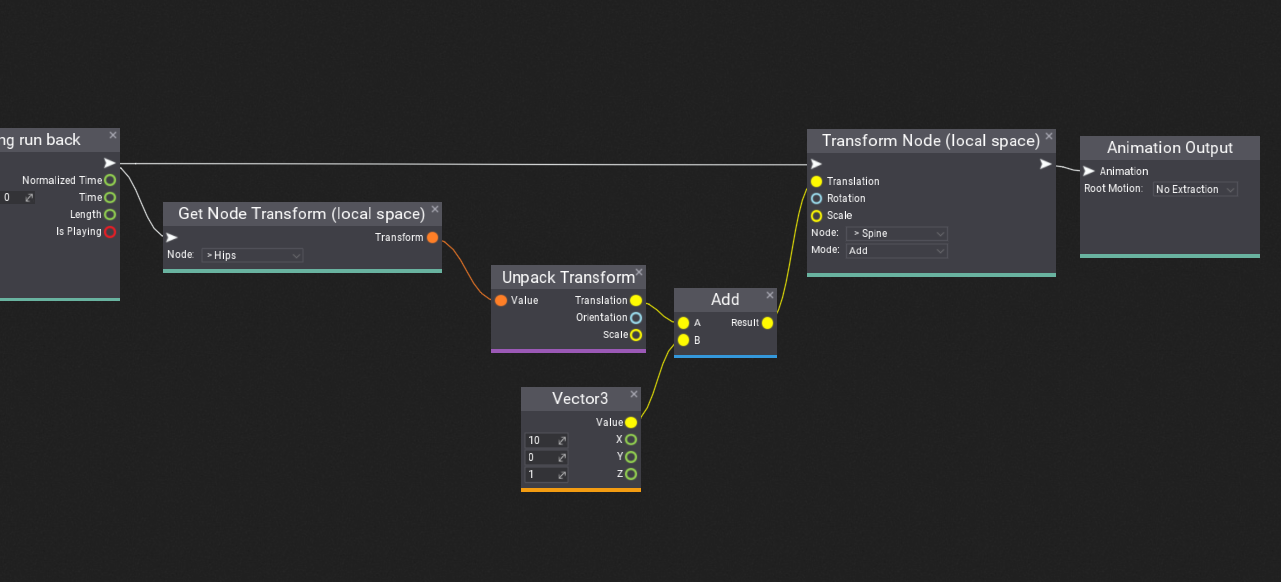Open the Hips node dropdown
The height and width of the screenshot is (582, 1281).
click(x=252, y=255)
